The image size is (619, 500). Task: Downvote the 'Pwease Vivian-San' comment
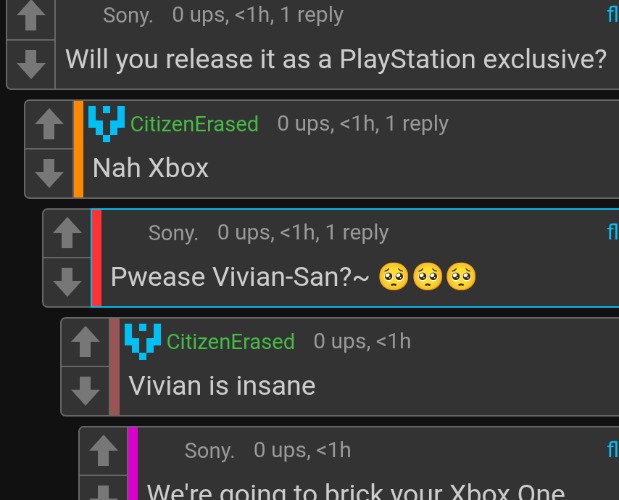tap(67, 282)
